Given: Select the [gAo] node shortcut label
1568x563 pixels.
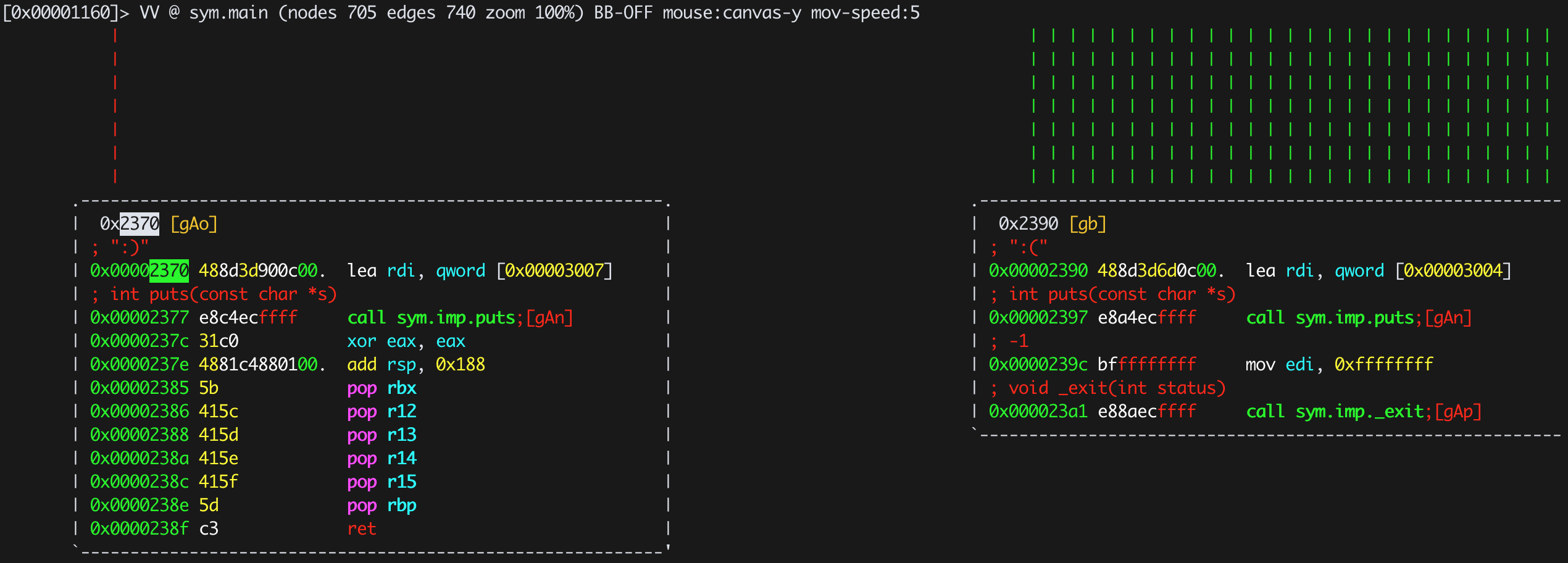Looking at the screenshot, I should [x=194, y=223].
